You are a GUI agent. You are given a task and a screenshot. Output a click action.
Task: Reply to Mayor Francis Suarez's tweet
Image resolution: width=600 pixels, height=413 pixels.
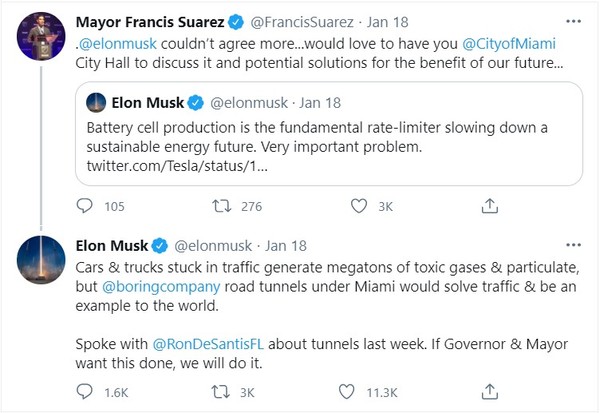[86, 206]
